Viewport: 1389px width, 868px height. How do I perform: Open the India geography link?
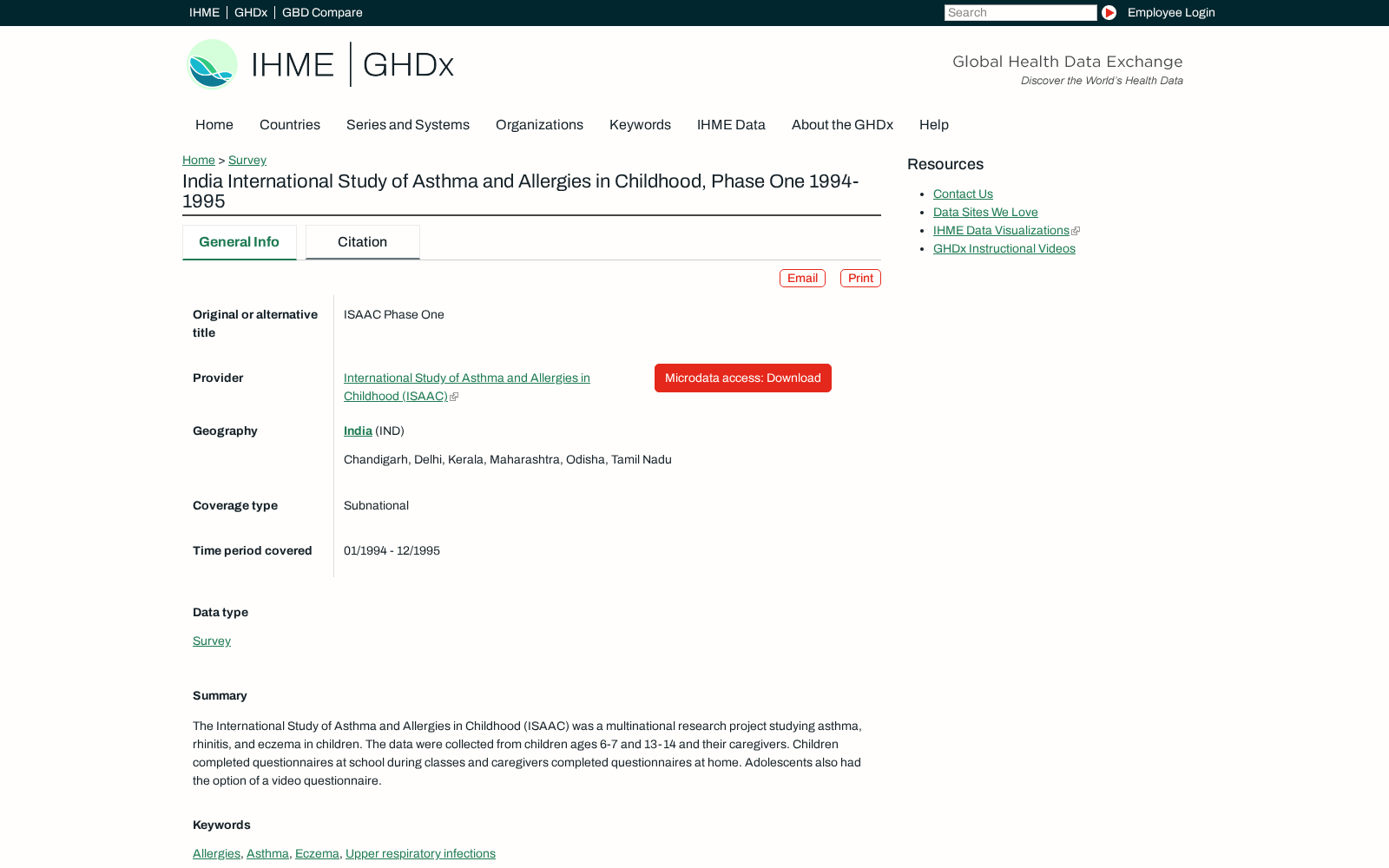click(x=358, y=431)
